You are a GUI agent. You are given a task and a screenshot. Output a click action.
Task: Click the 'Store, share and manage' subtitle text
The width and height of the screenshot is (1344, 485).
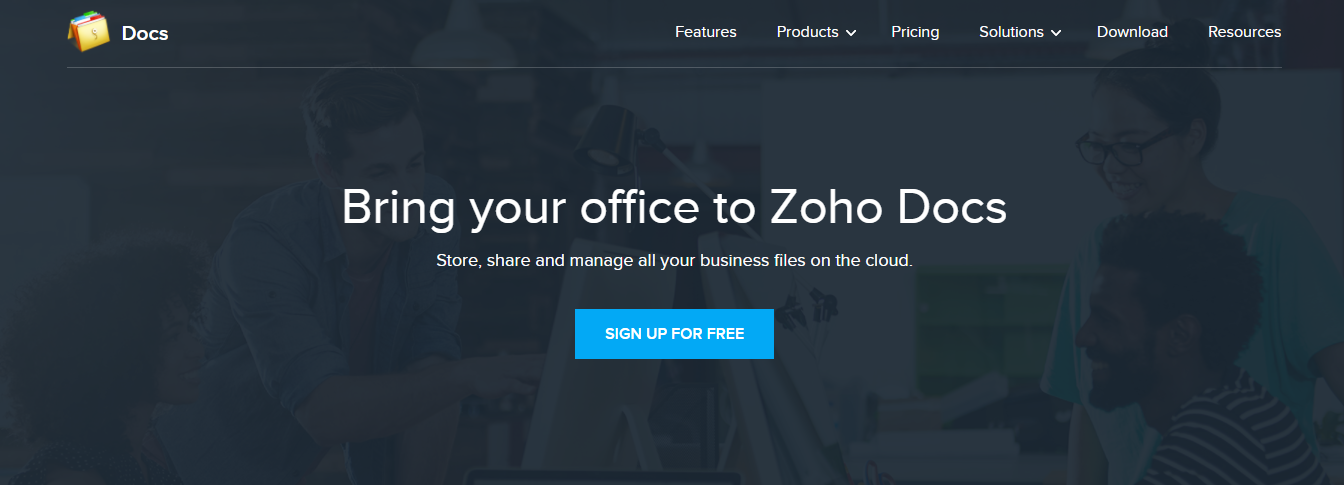click(674, 261)
